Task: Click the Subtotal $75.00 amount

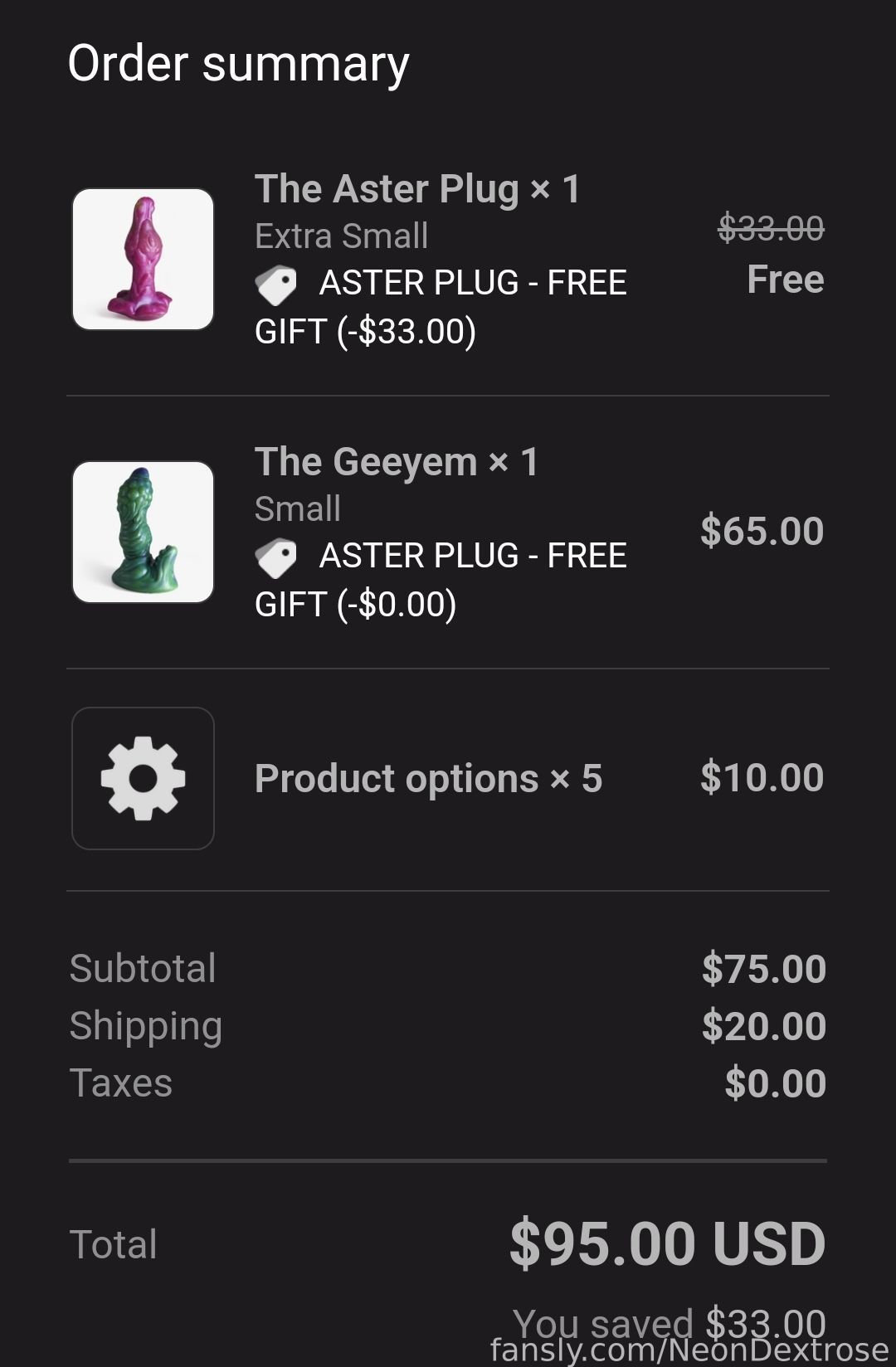Action: pos(764,969)
